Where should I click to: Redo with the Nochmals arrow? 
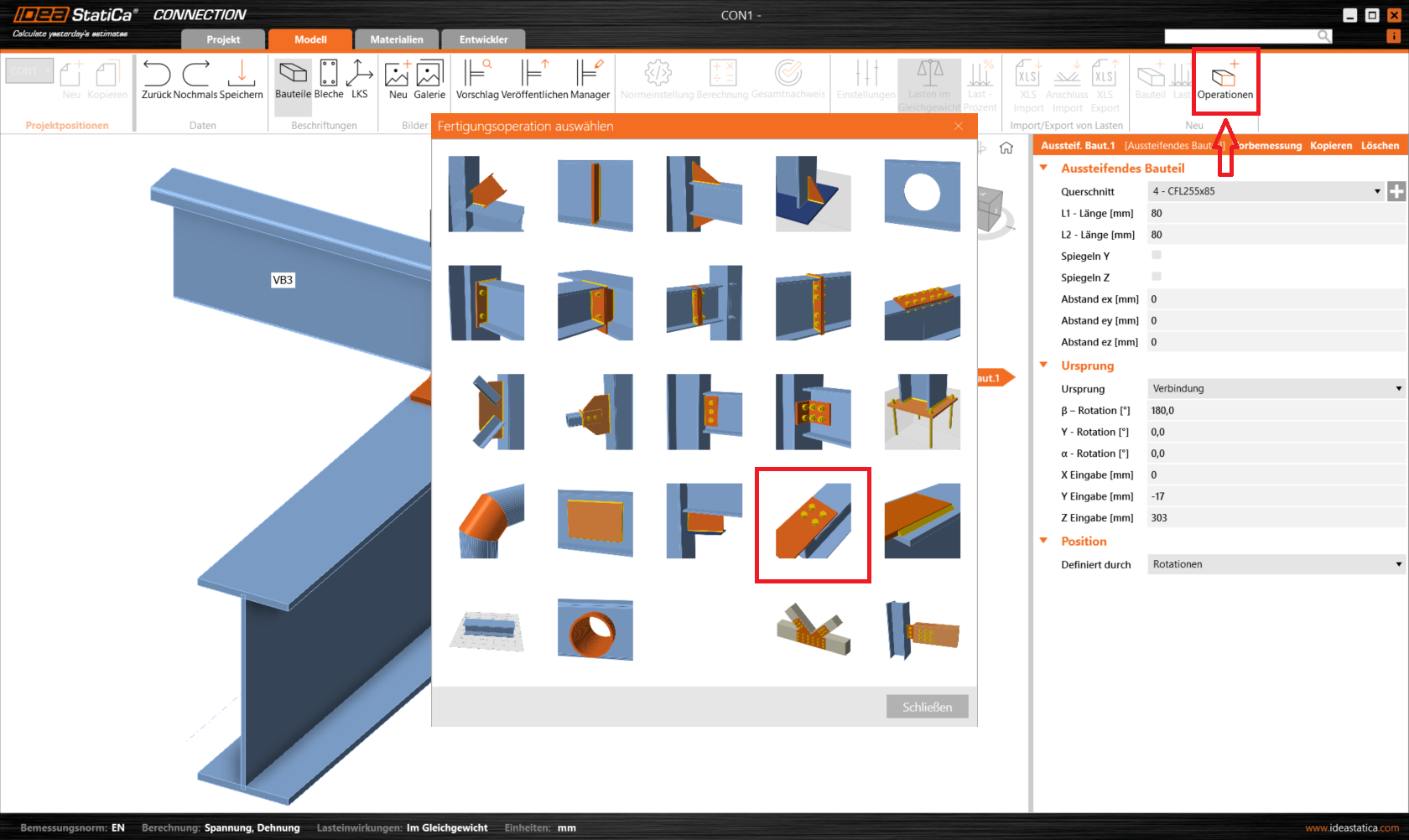click(195, 80)
